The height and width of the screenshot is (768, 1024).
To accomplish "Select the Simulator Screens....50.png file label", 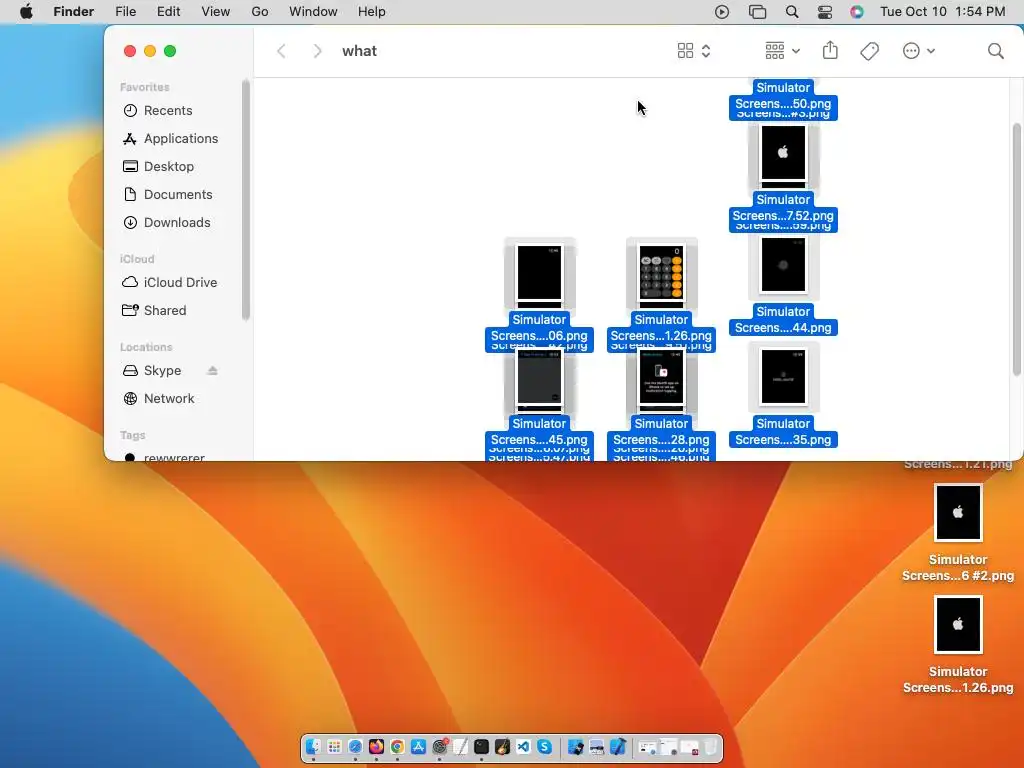I will (783, 95).
